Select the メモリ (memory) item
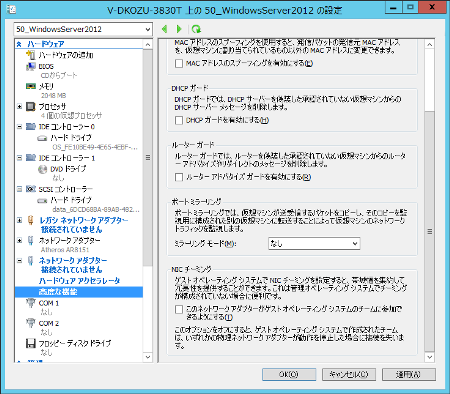The image size is (450, 394). (x=46, y=86)
